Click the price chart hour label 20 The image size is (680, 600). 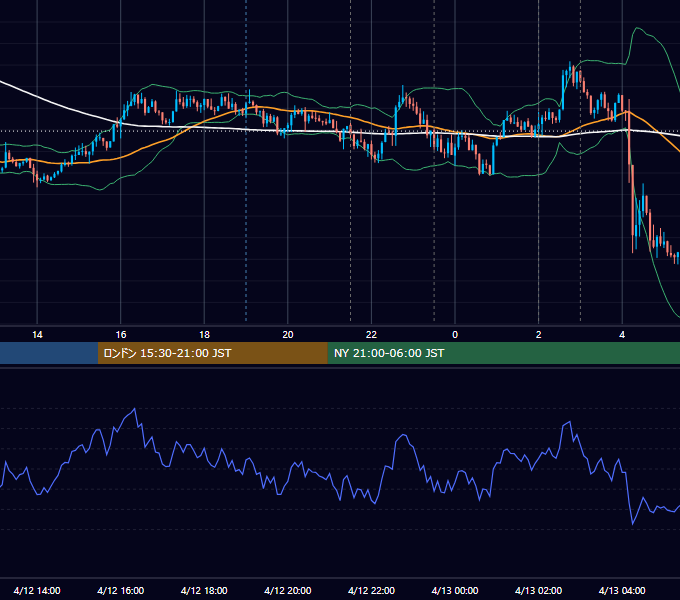point(288,335)
